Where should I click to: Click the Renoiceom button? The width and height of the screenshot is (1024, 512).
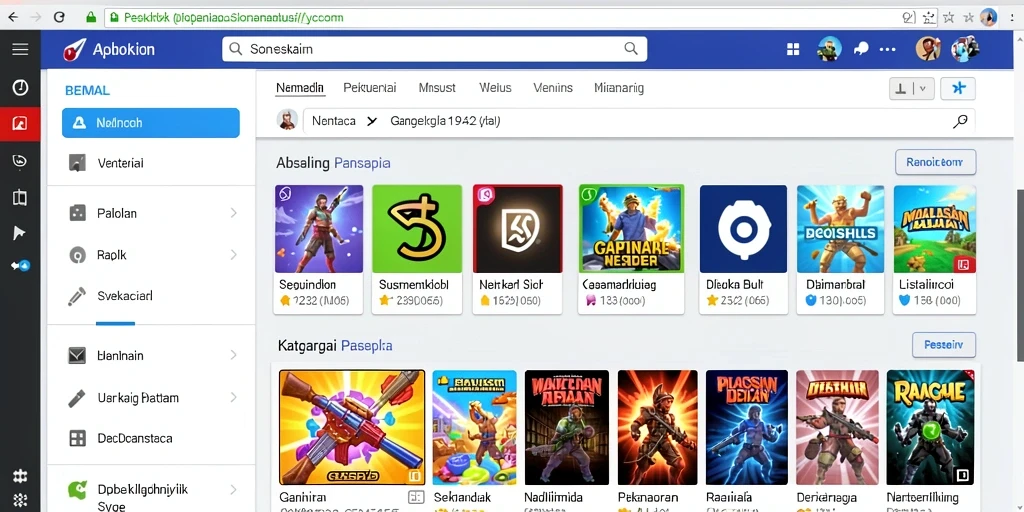click(x=935, y=162)
